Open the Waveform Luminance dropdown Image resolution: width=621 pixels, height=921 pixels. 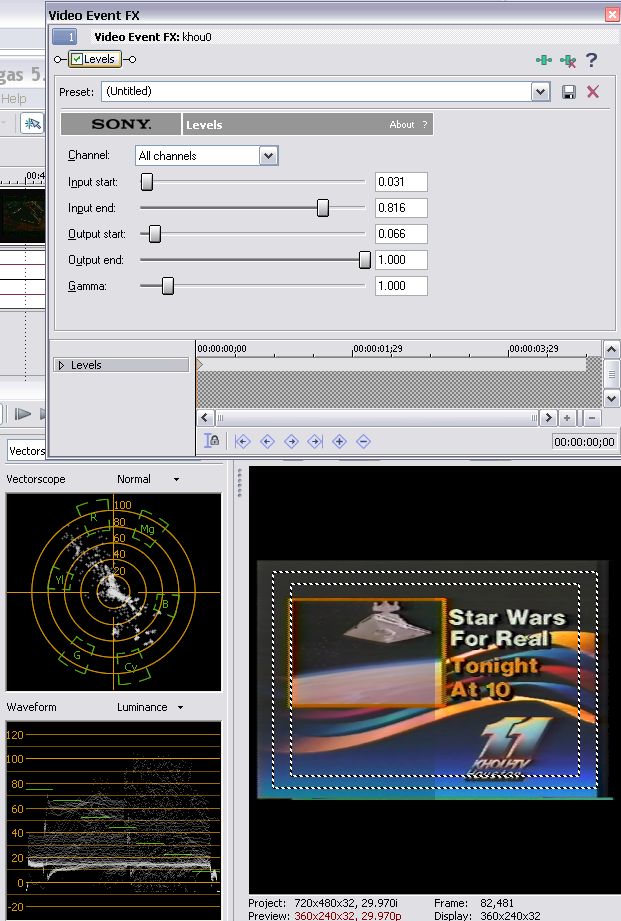[x=180, y=707]
